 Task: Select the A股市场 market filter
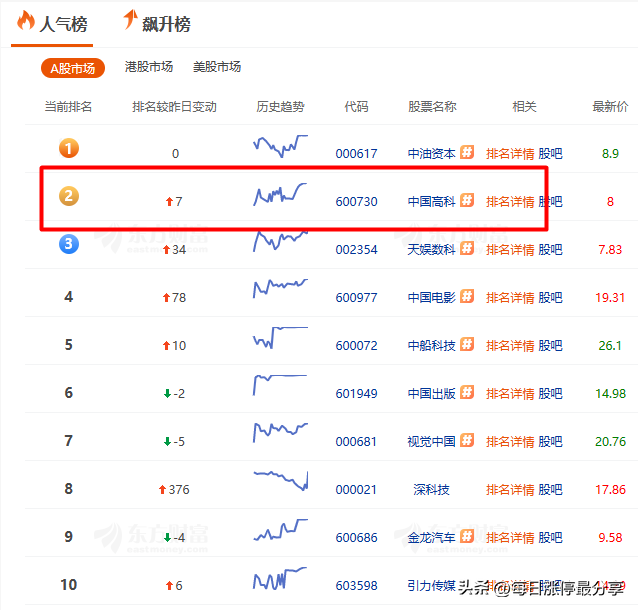pyautogui.click(x=72, y=68)
